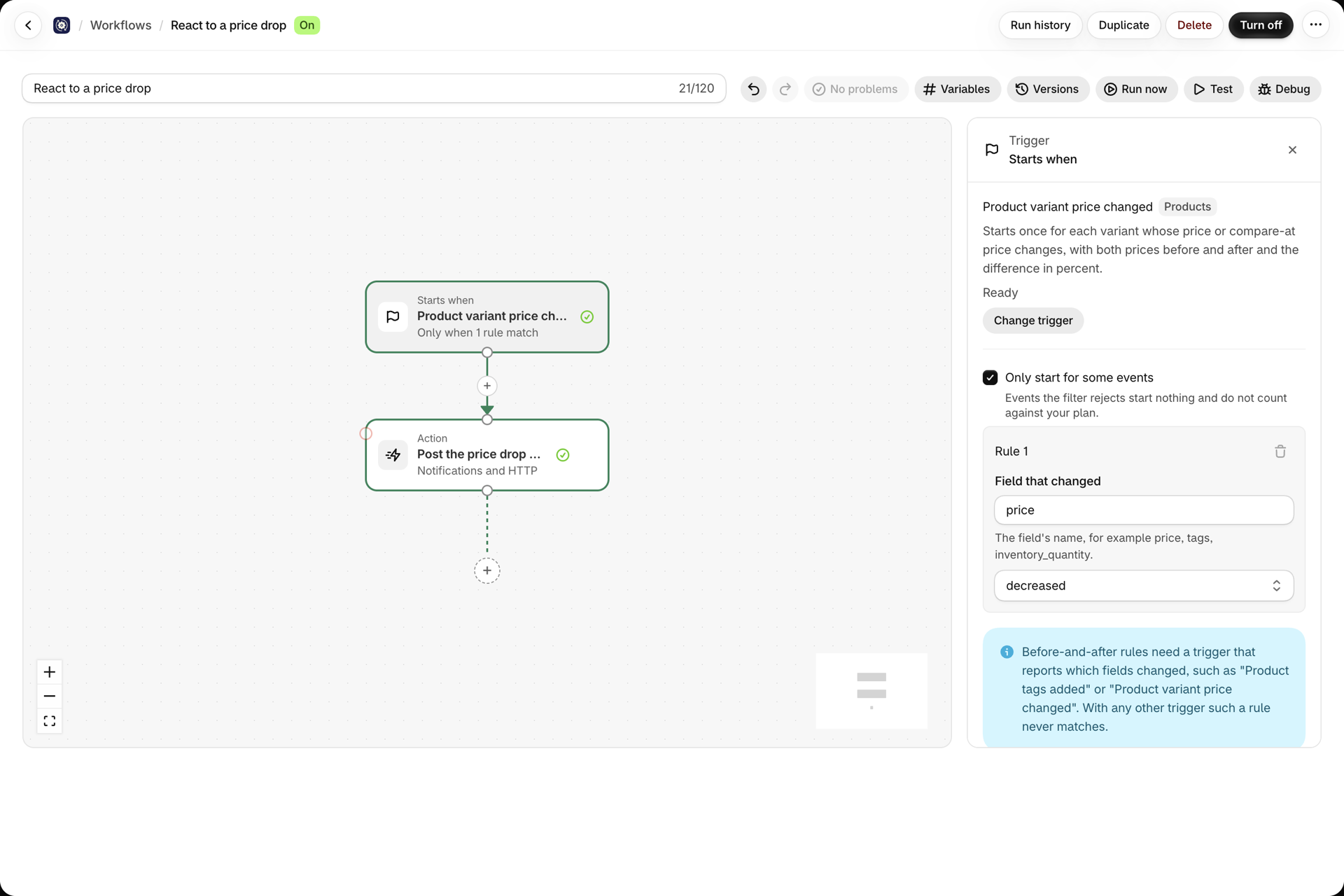The width and height of the screenshot is (1344, 896).
Task: Close the Trigger side panel
Action: (1292, 150)
